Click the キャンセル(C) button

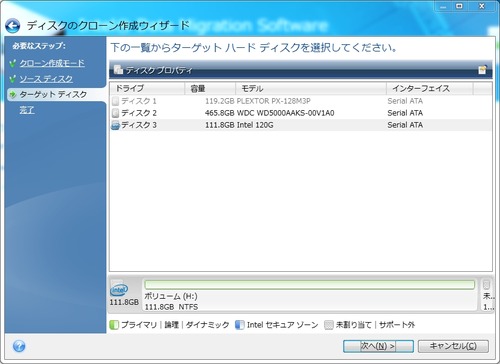453,346
